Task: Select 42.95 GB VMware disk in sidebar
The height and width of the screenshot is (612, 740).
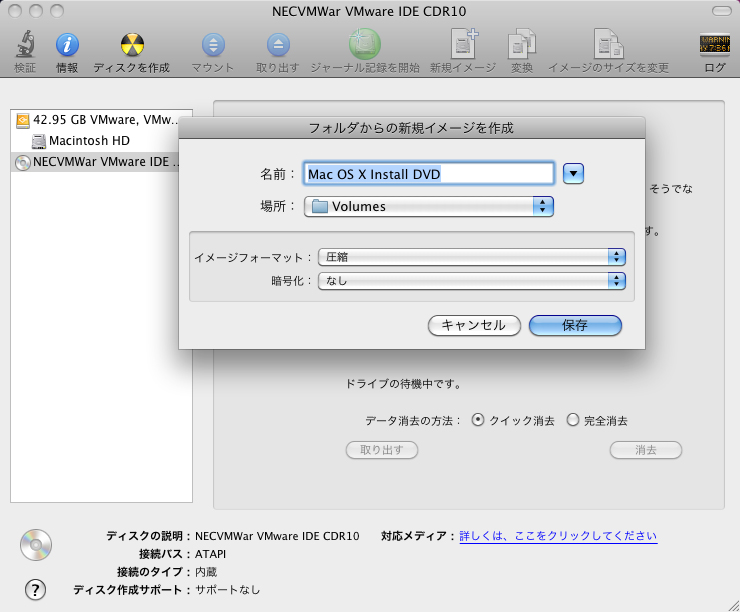Action: point(101,120)
